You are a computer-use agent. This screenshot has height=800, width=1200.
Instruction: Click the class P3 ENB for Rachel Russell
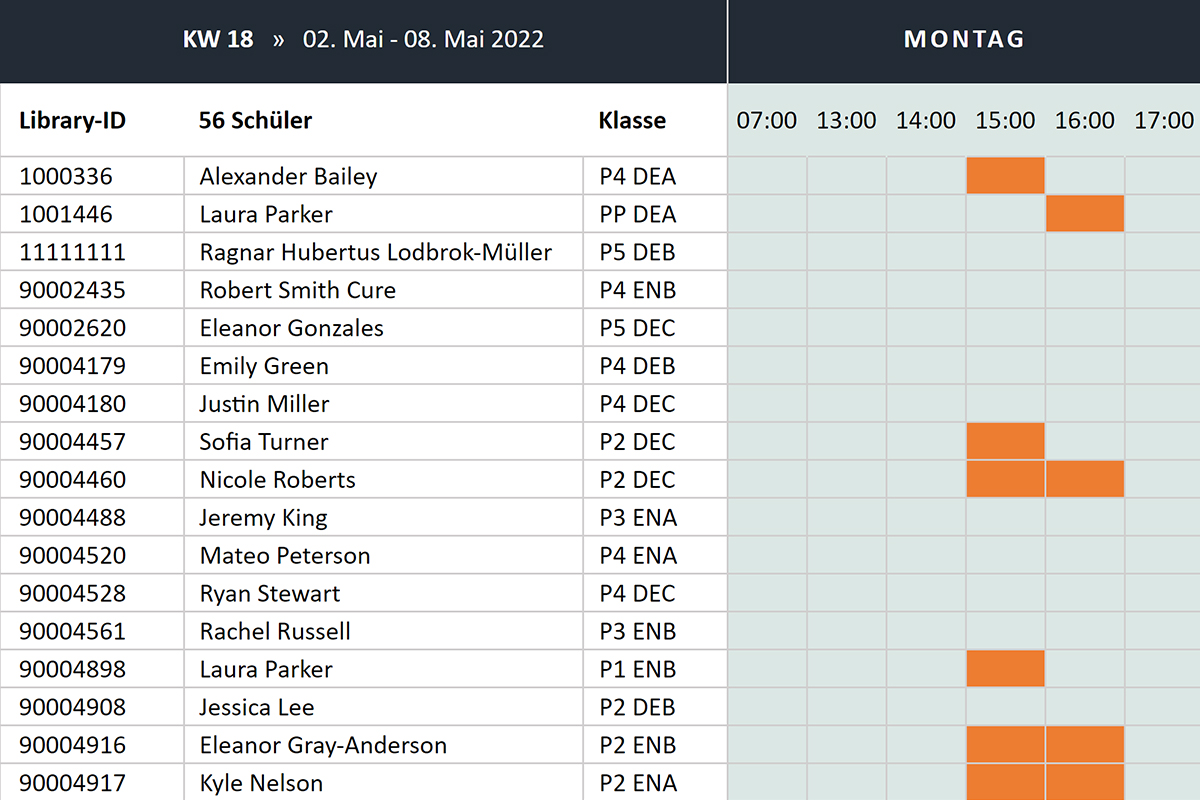tap(638, 632)
